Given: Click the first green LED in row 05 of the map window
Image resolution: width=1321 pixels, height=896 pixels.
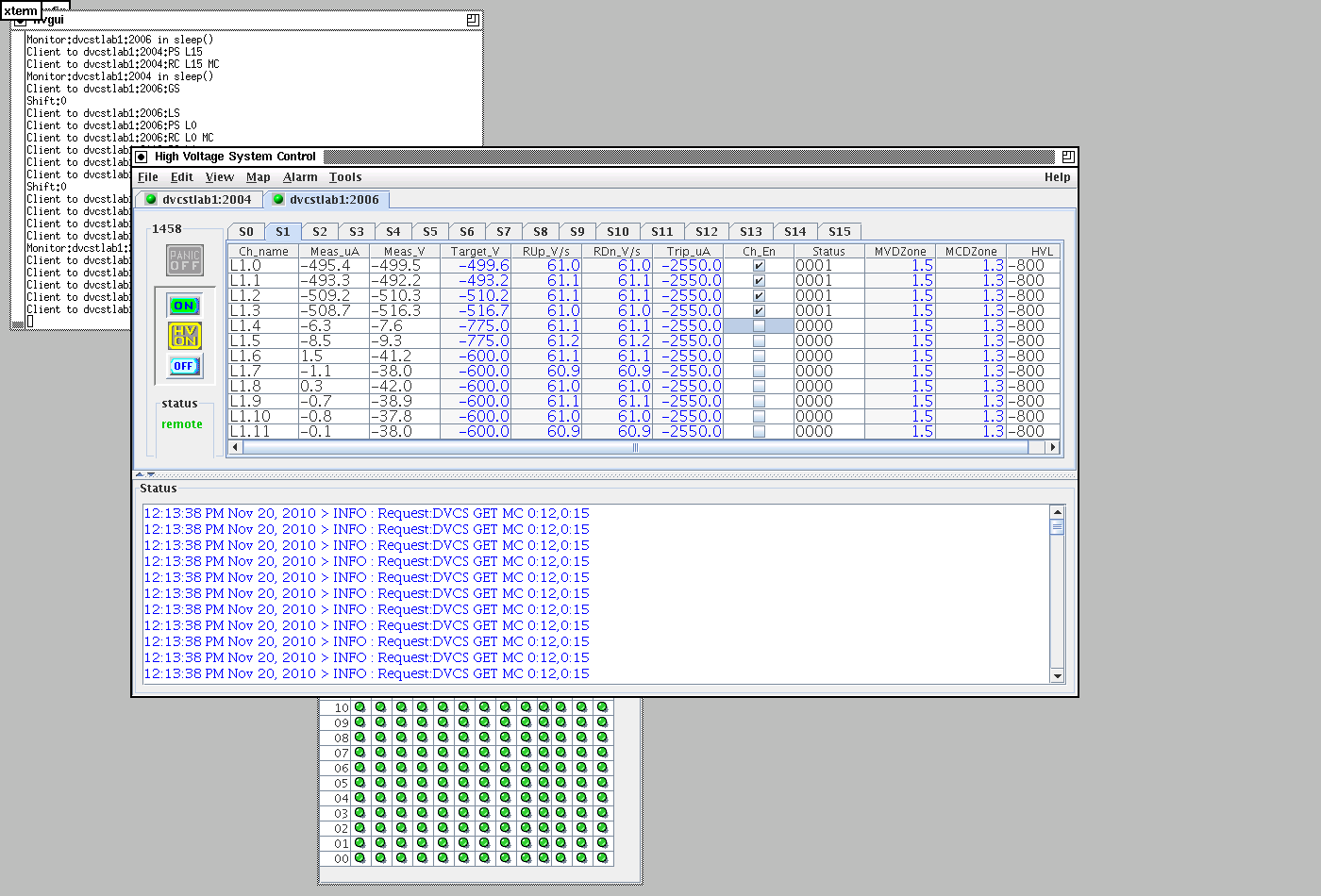Looking at the screenshot, I should pyautogui.click(x=360, y=782).
